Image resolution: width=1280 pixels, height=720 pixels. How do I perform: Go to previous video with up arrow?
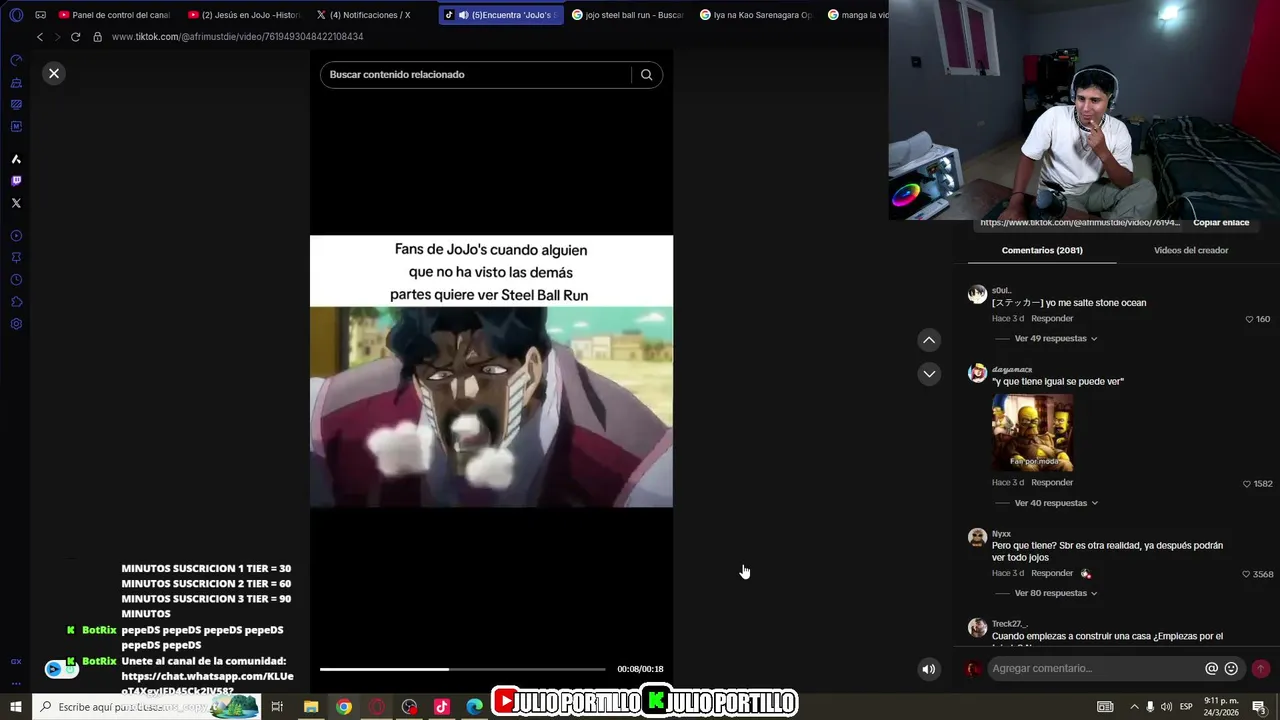click(x=929, y=340)
